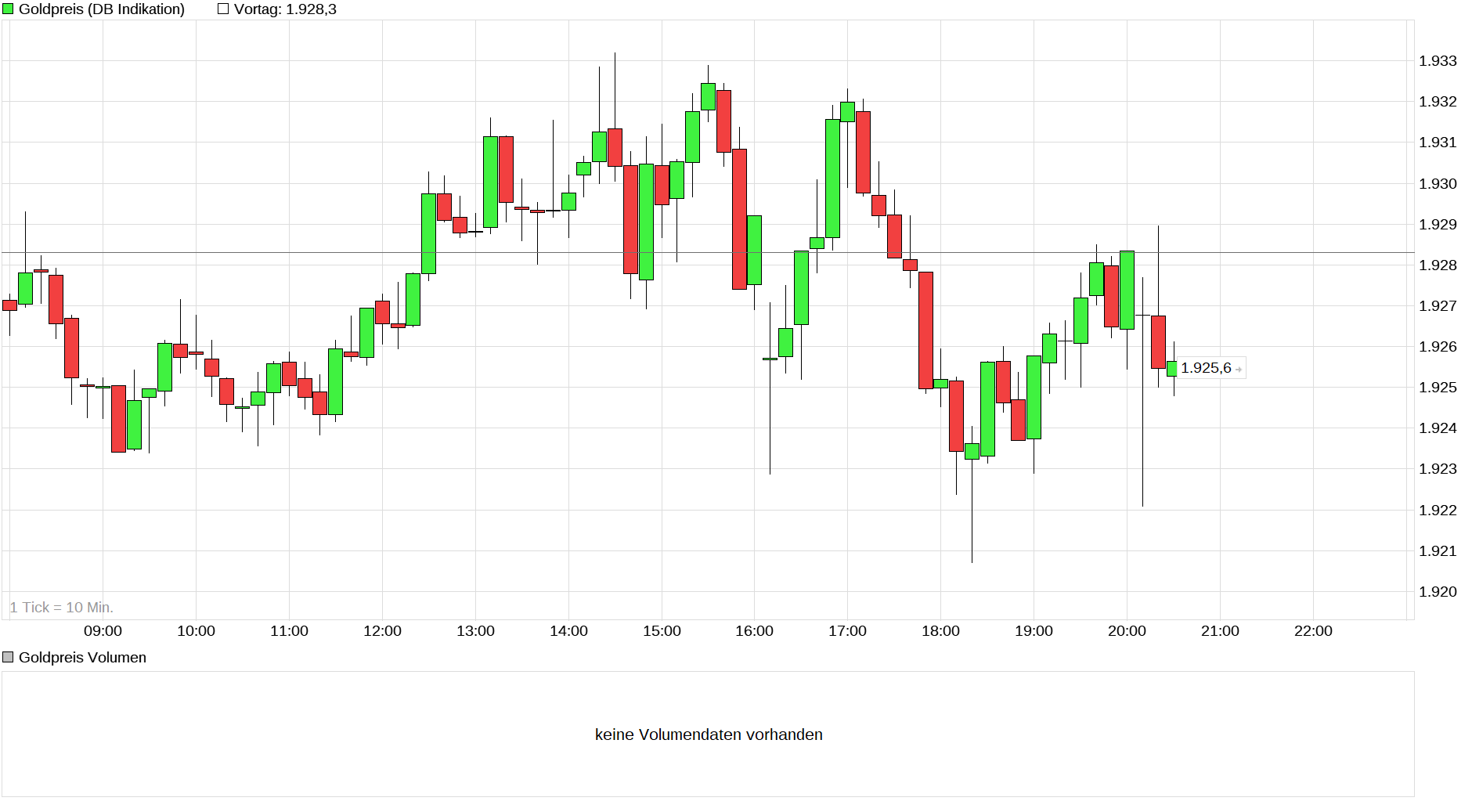1472x812 pixels.
Task: Click the gray Goldpreis Volumen square
Action: [x=9, y=657]
